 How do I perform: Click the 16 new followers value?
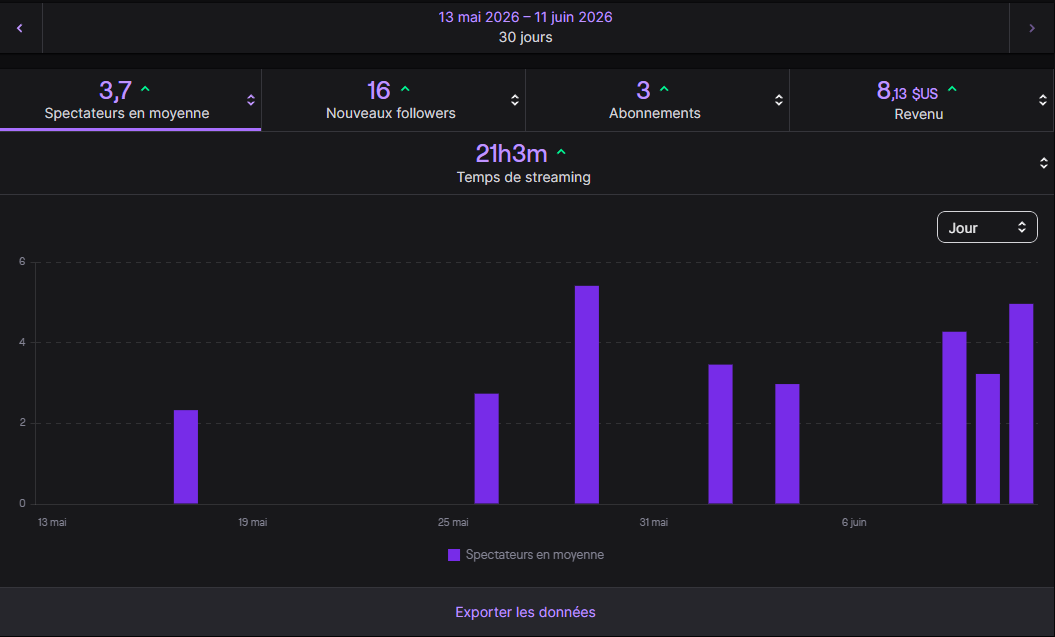point(378,90)
